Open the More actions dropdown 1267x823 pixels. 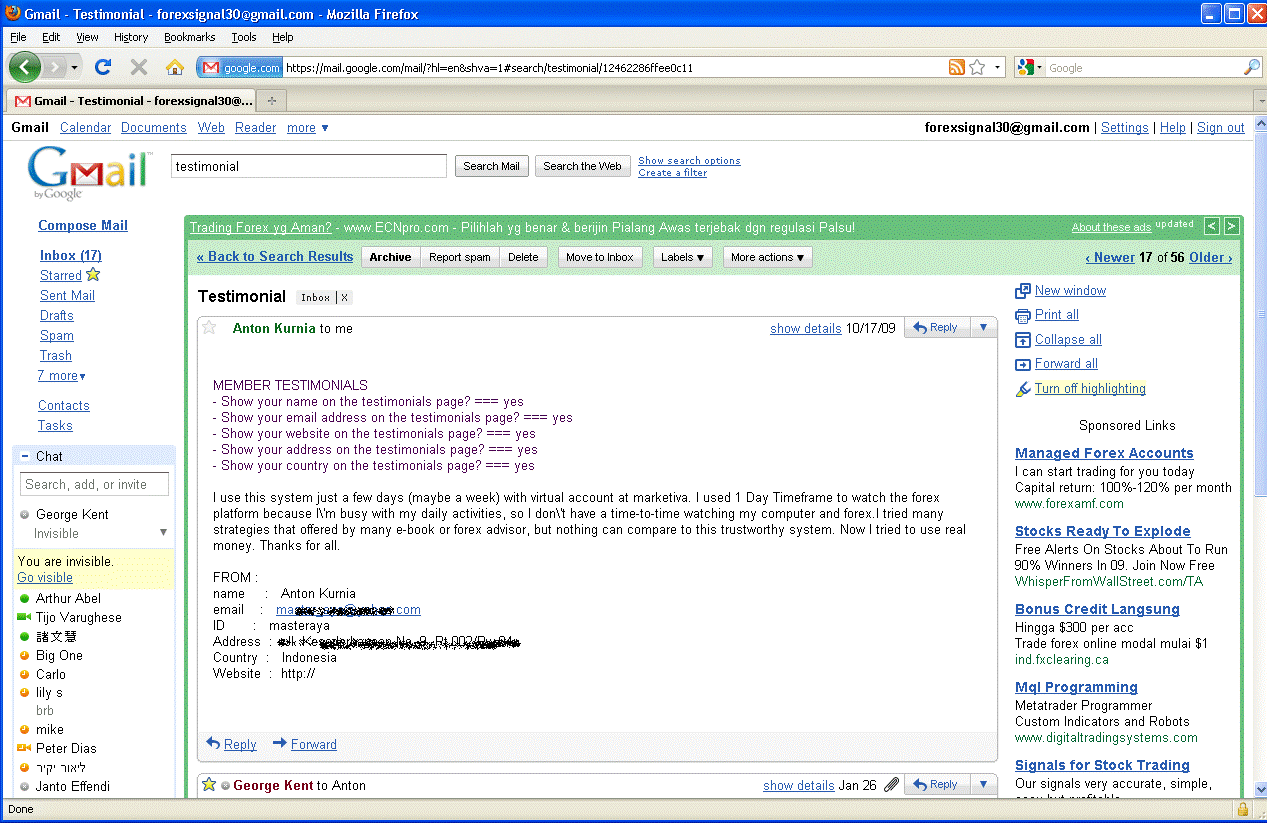pos(768,257)
